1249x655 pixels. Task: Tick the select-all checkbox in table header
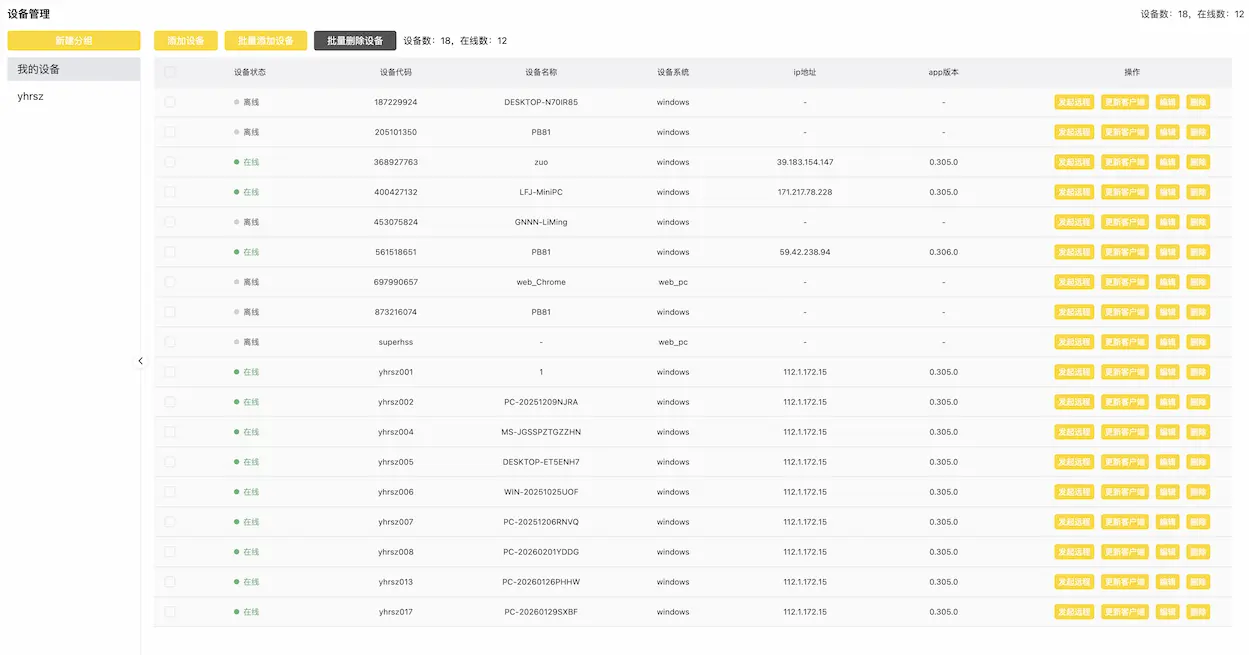(x=170, y=72)
